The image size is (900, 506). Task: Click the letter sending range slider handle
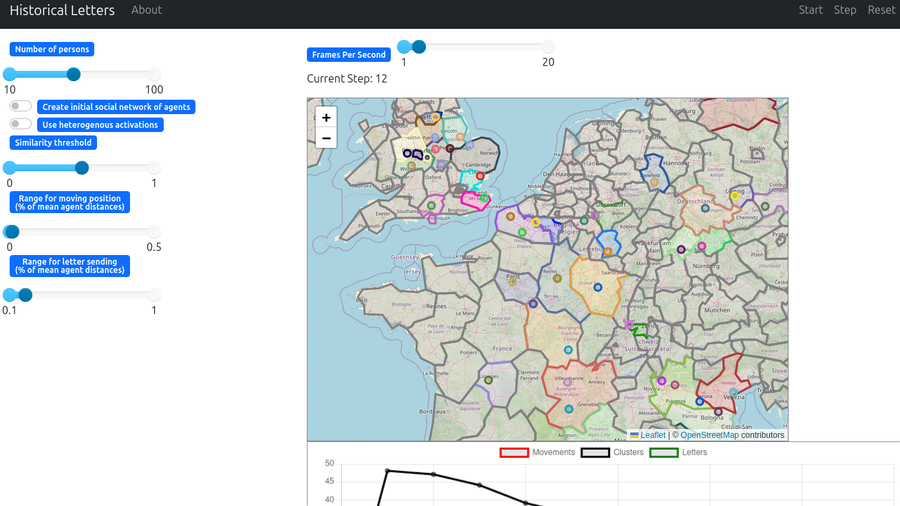(25, 295)
